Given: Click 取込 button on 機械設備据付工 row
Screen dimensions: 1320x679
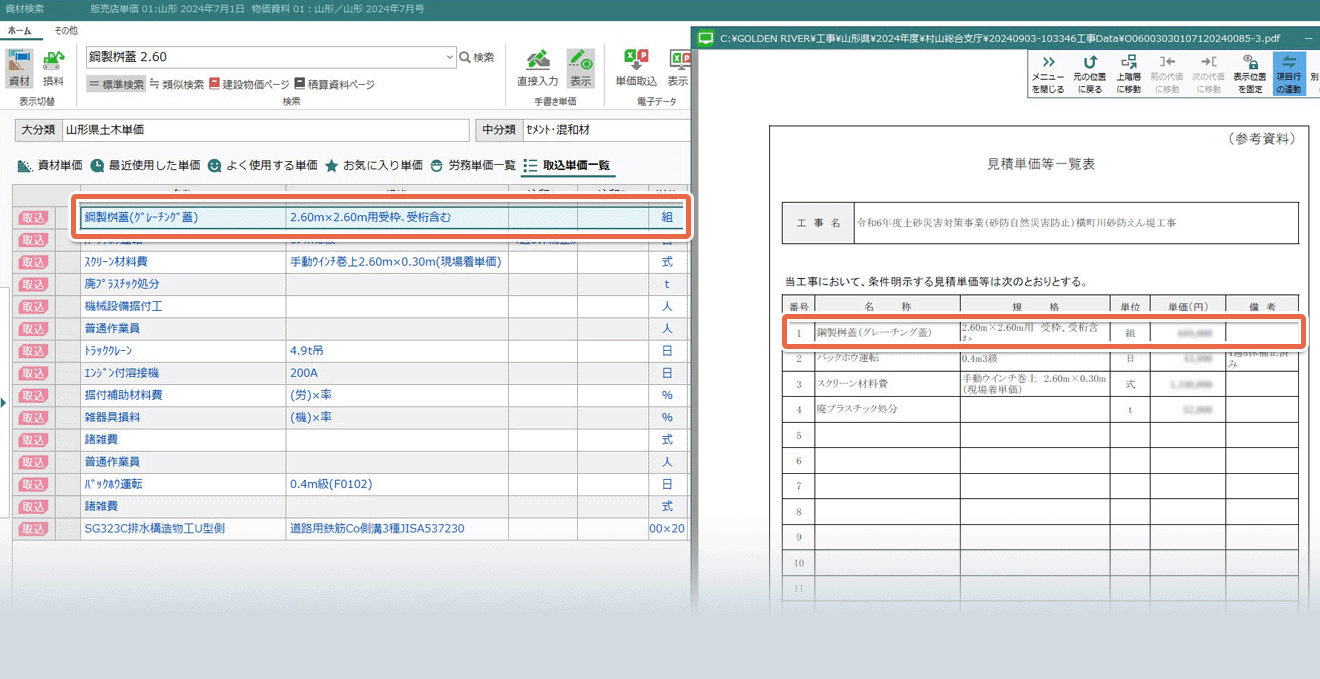Looking at the screenshot, I should tap(34, 306).
